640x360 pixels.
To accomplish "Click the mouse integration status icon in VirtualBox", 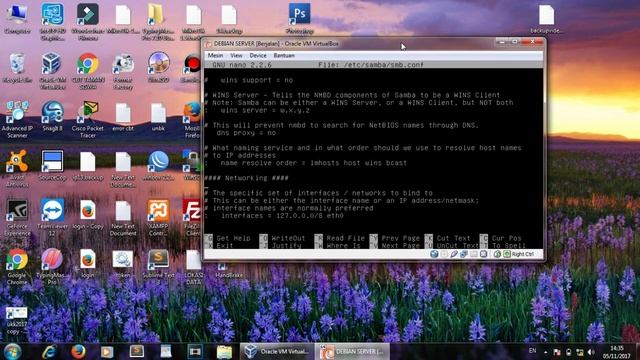I will [x=497, y=254].
